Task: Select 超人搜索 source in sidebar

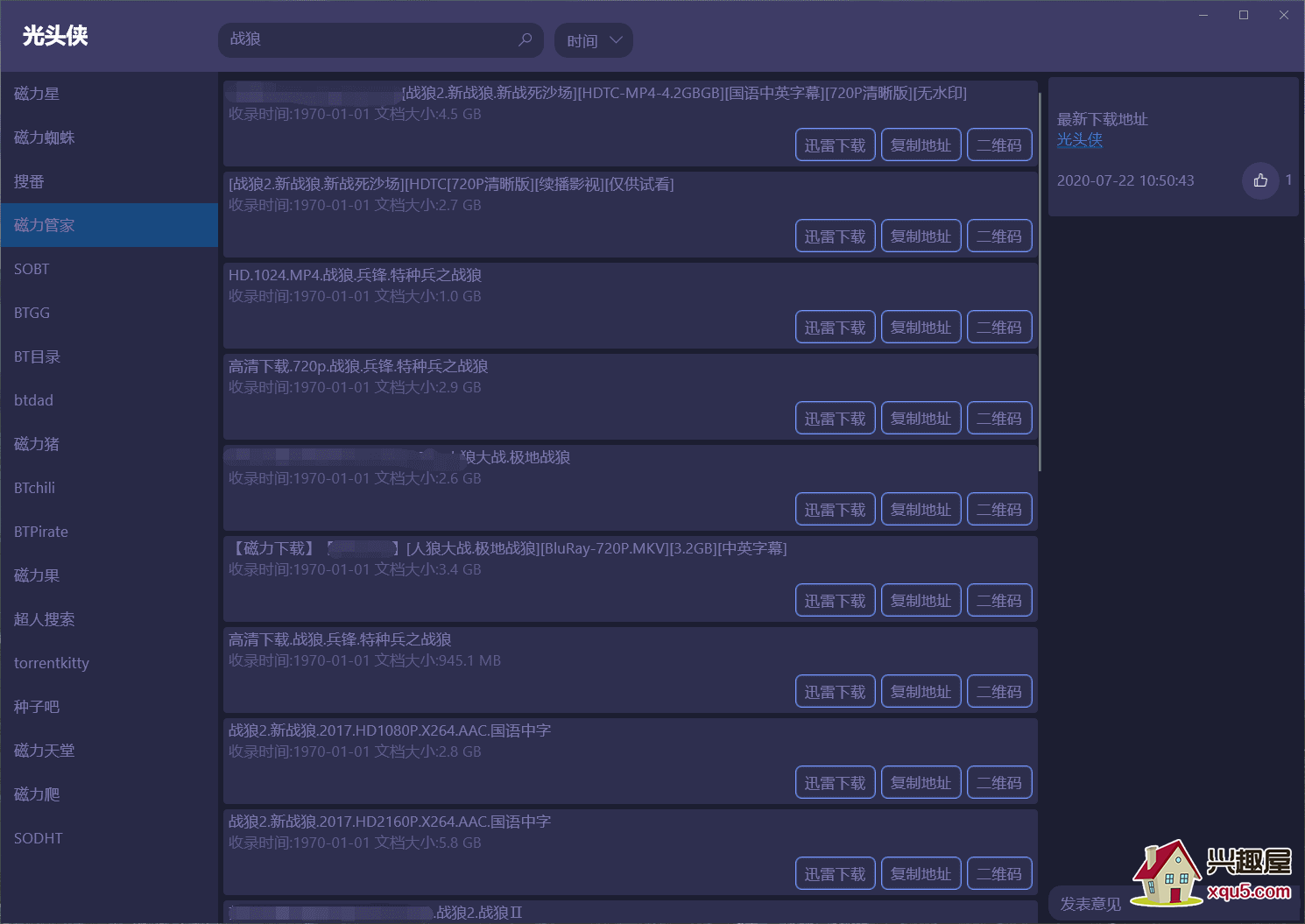Action: click(109, 619)
